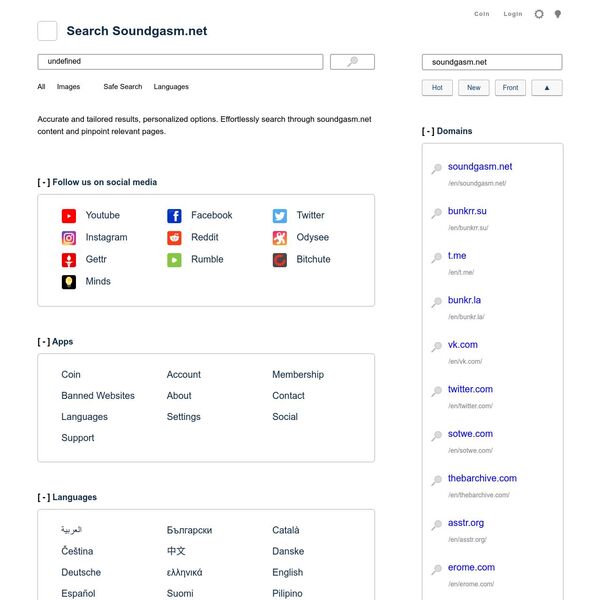
Task: Click the Facebook icon
Action: pyautogui.click(x=174, y=215)
